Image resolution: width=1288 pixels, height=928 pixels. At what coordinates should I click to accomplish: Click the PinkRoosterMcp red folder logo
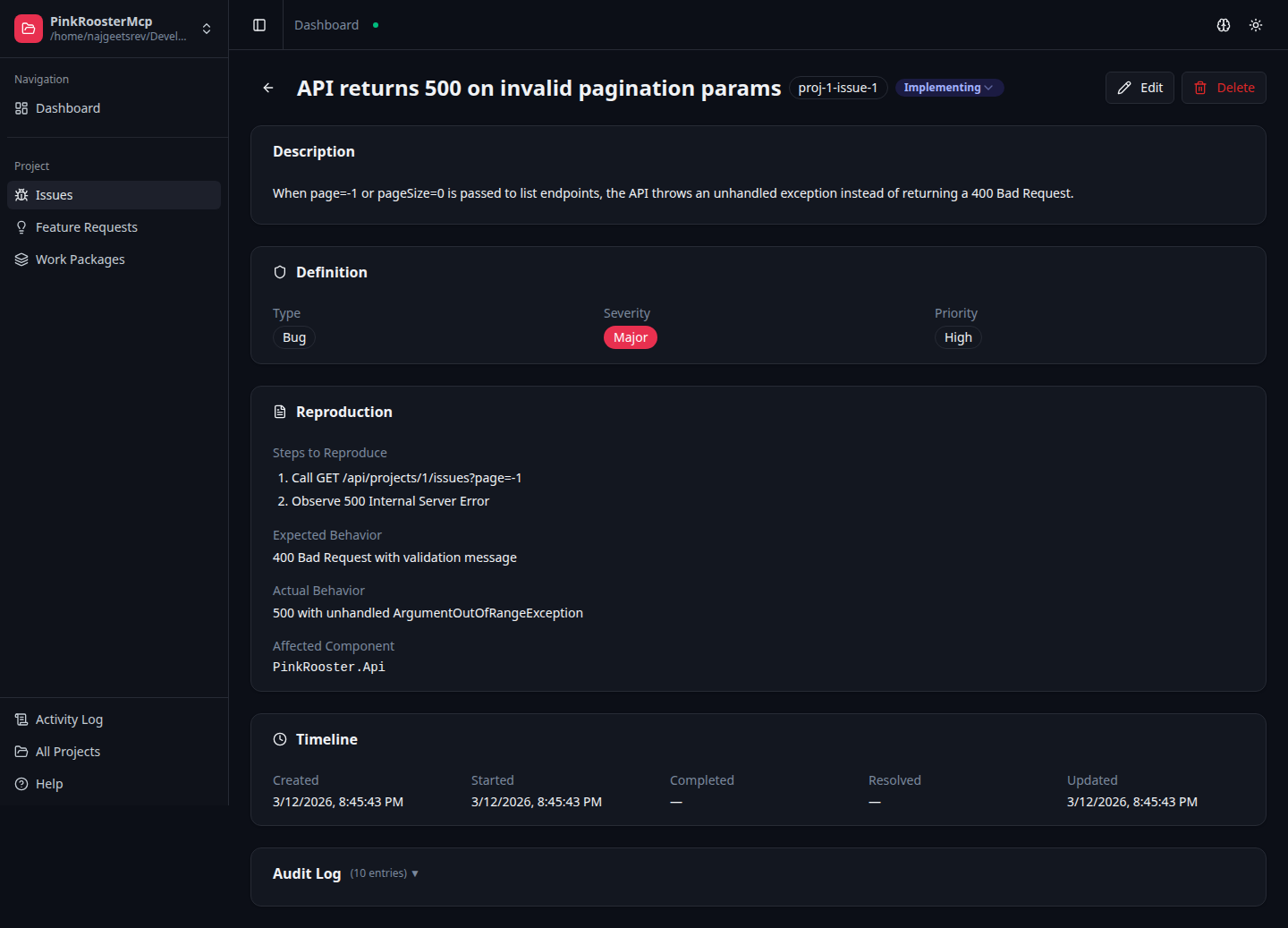click(x=29, y=29)
